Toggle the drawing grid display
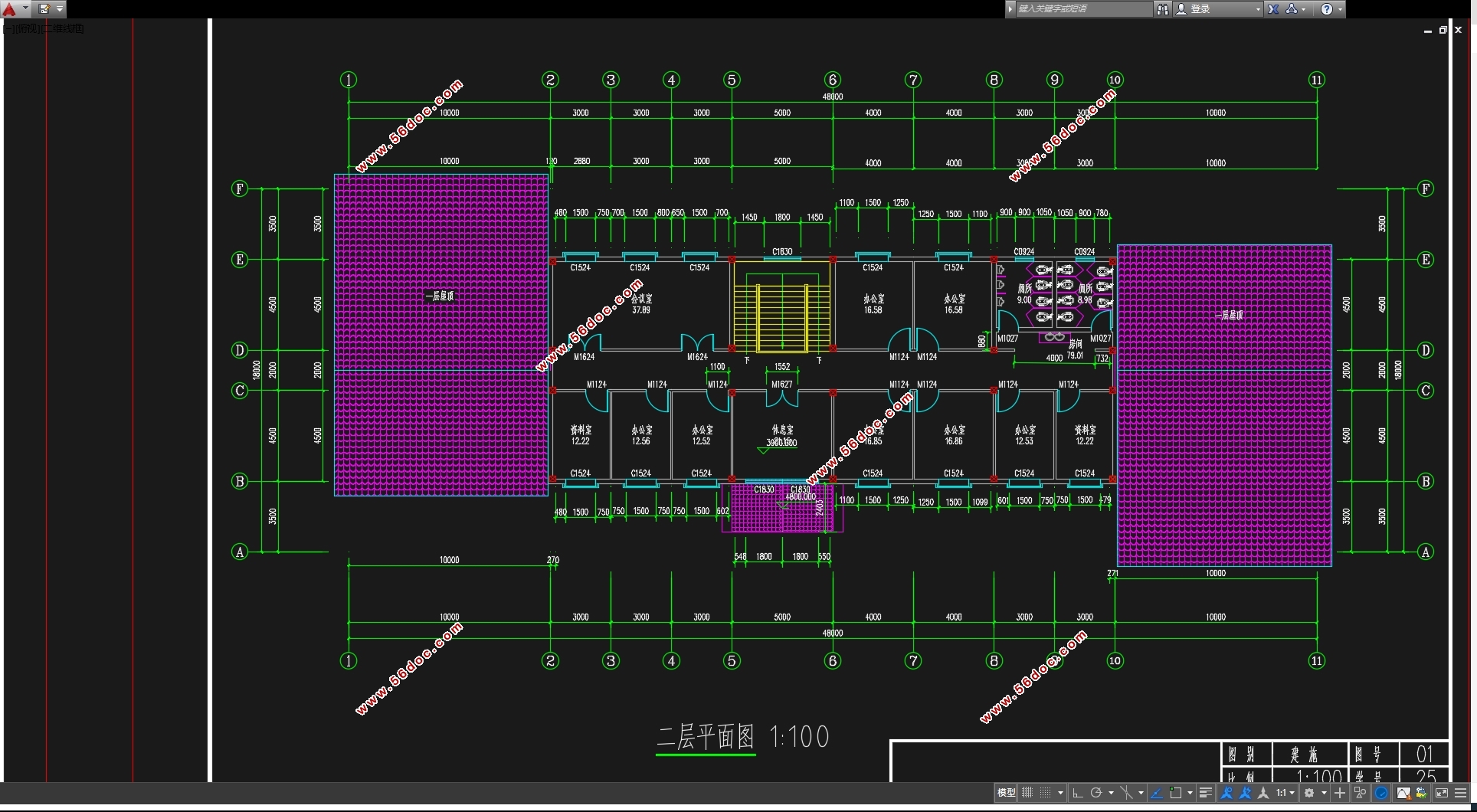The width and height of the screenshot is (1477, 812). (x=1027, y=793)
